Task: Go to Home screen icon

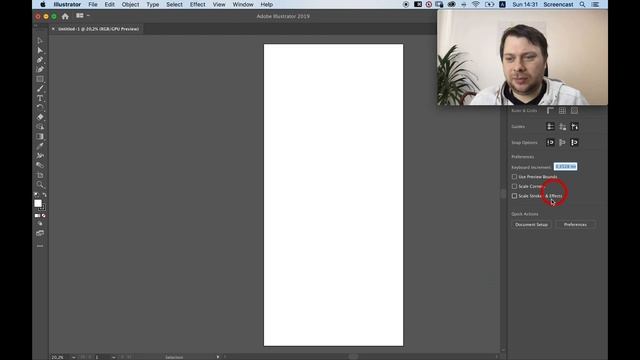Action: pos(65,16)
